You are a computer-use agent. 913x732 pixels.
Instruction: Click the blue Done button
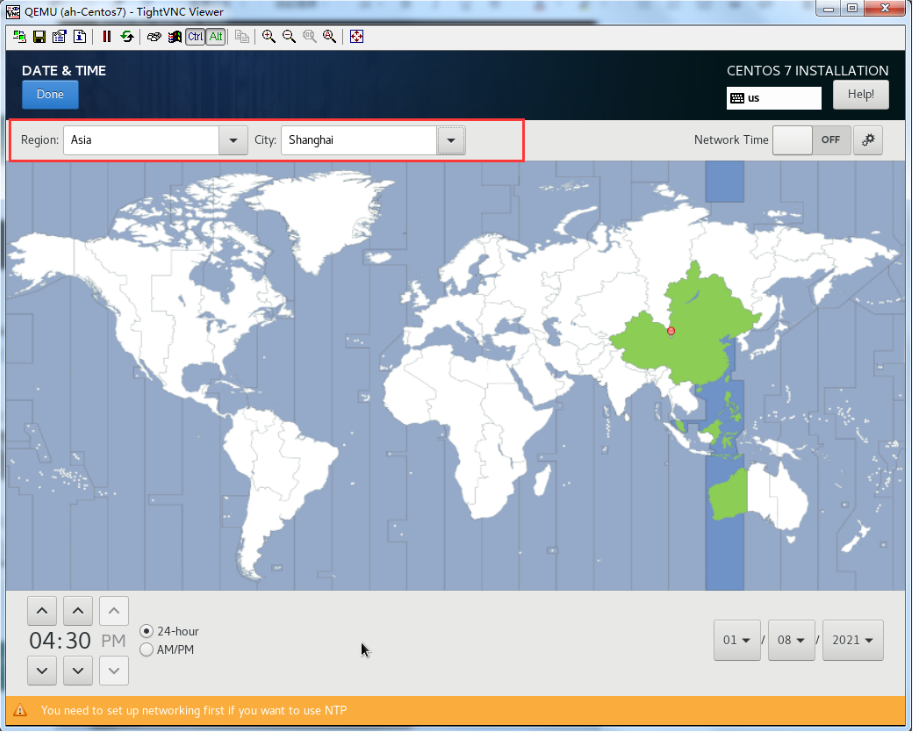50,95
